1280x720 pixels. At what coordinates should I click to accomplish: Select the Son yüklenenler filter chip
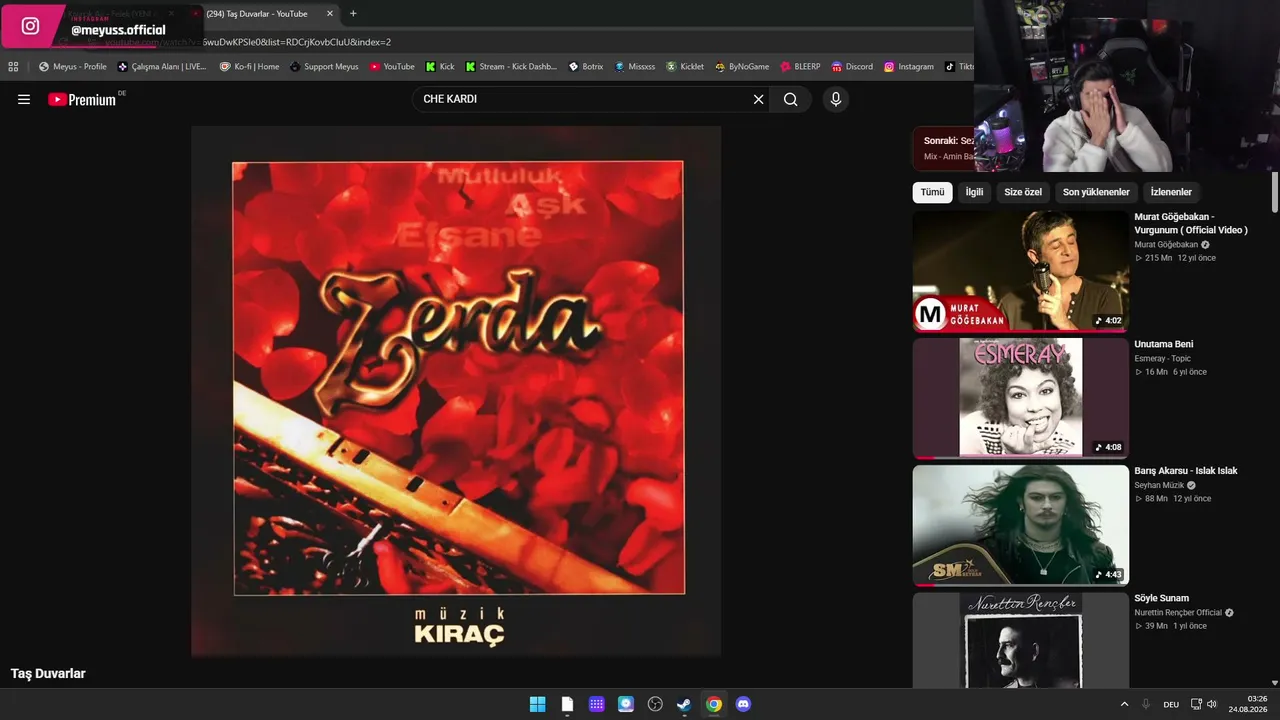coord(1096,192)
